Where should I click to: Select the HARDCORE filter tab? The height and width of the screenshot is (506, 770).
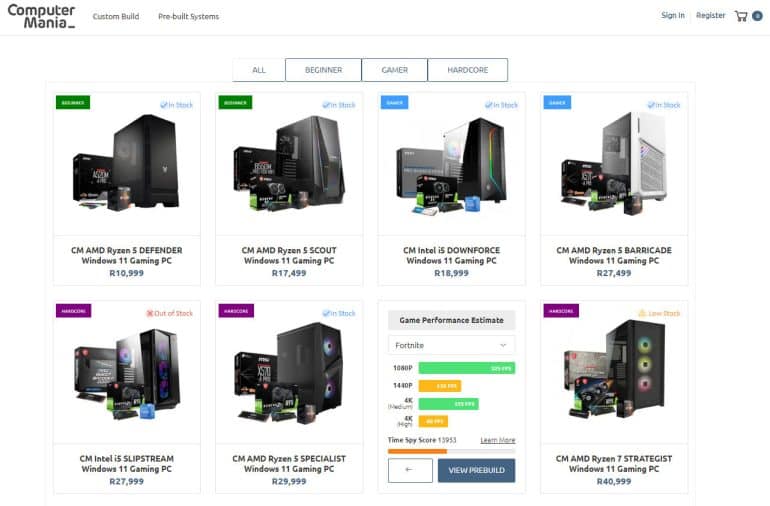pyautogui.click(x=468, y=70)
